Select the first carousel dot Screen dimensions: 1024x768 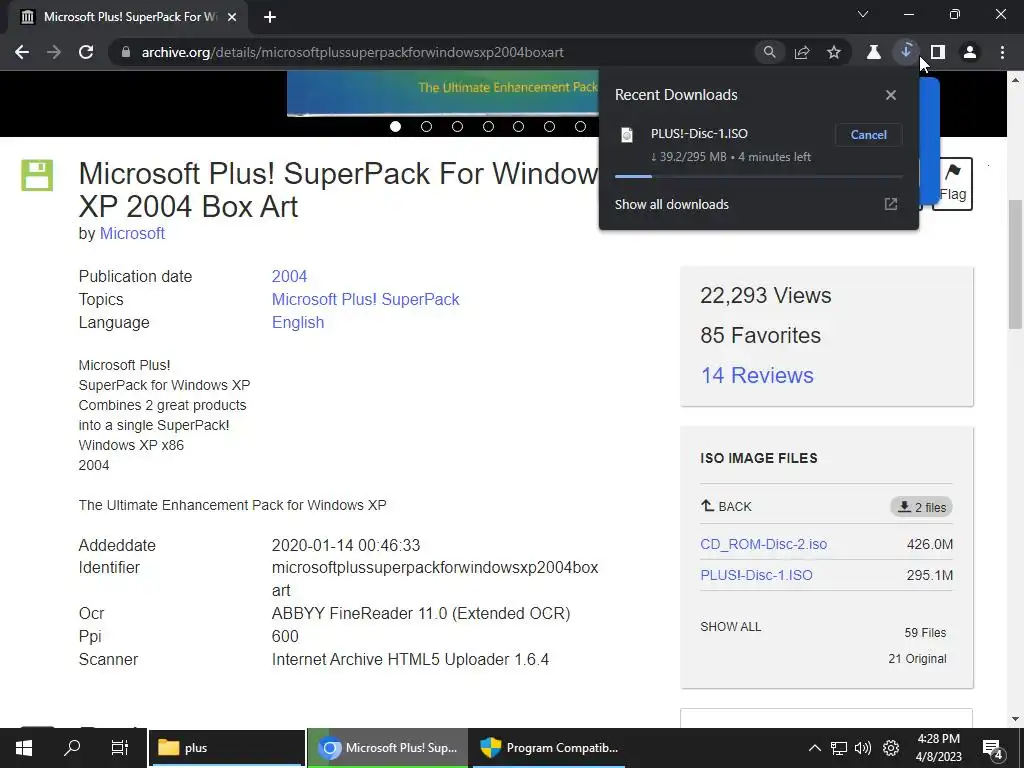point(395,127)
